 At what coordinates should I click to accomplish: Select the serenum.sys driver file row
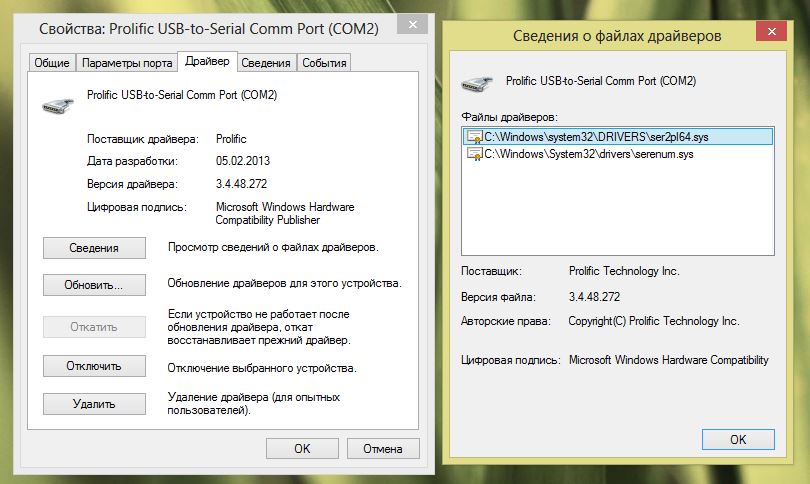pos(618,154)
